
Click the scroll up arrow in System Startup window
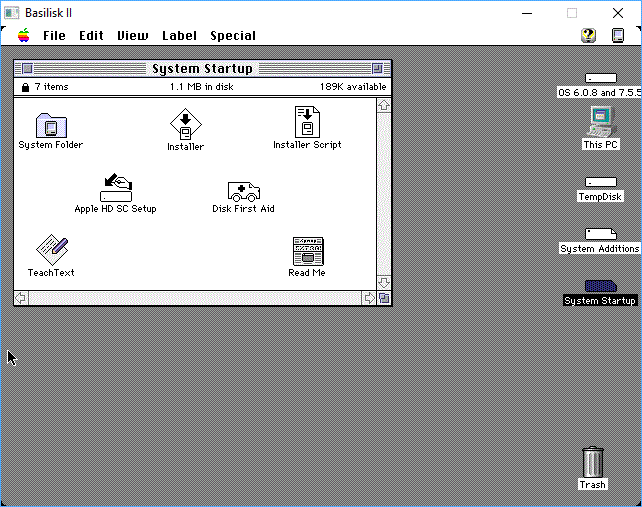tap(384, 106)
